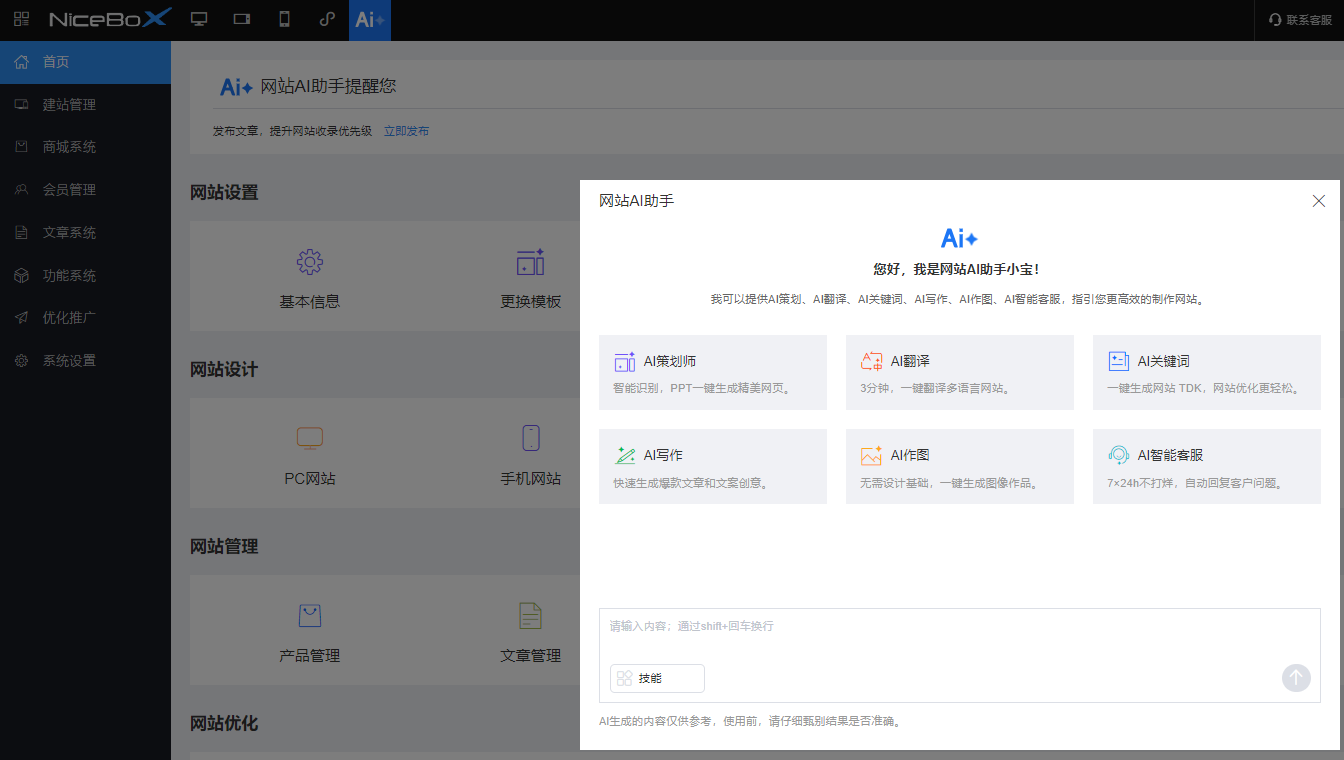Image resolution: width=1344 pixels, height=760 pixels.
Task: Open the AI翻译 translation tool
Action: tap(959, 371)
